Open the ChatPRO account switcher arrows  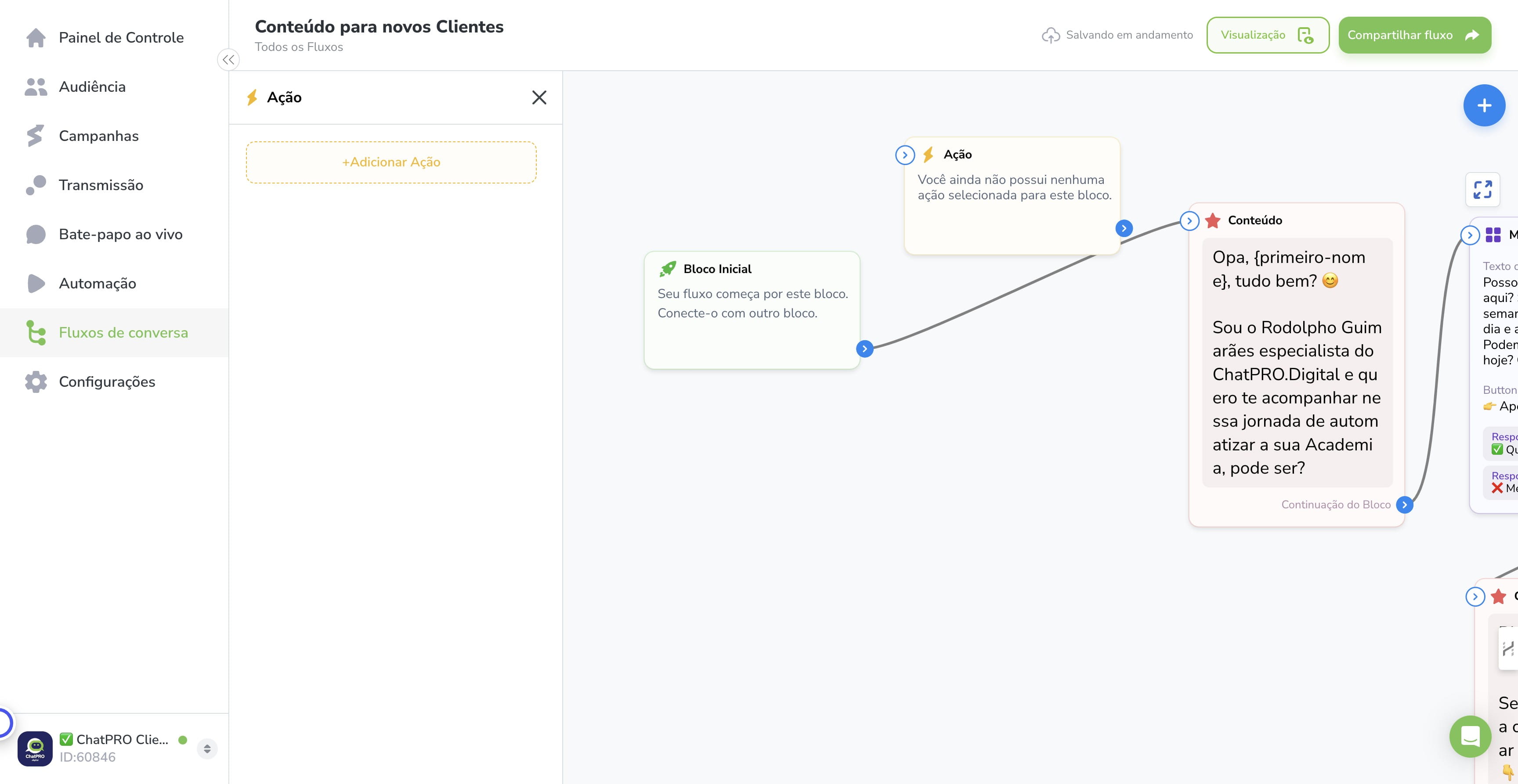point(207,748)
